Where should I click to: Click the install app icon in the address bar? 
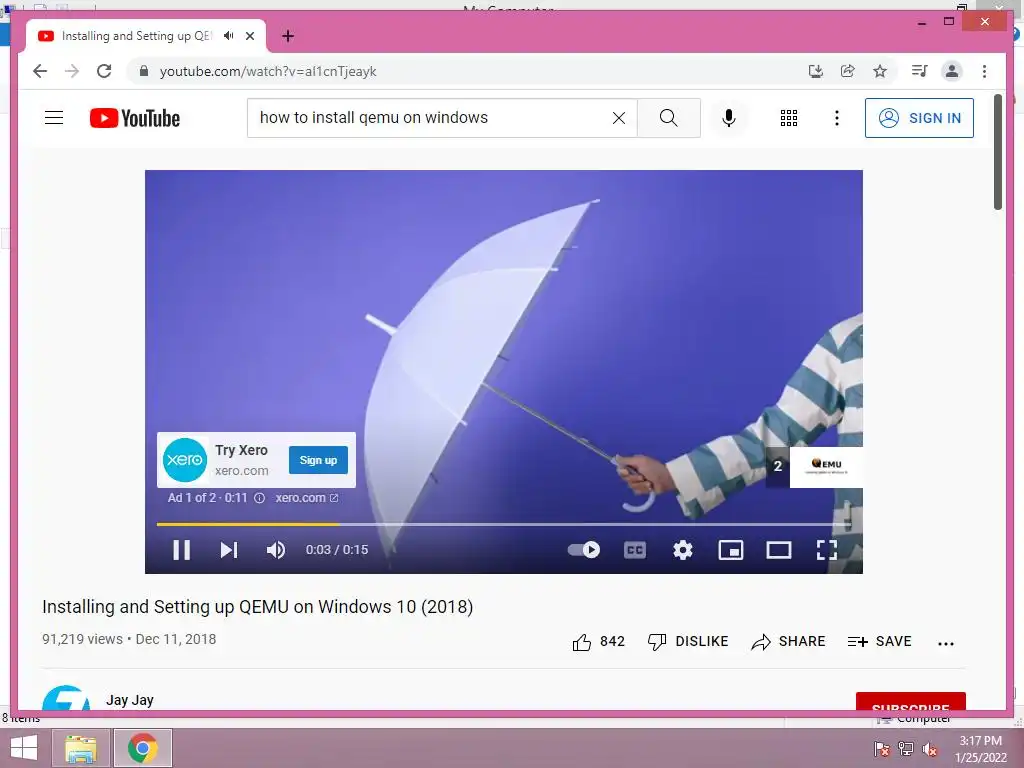[x=816, y=71]
